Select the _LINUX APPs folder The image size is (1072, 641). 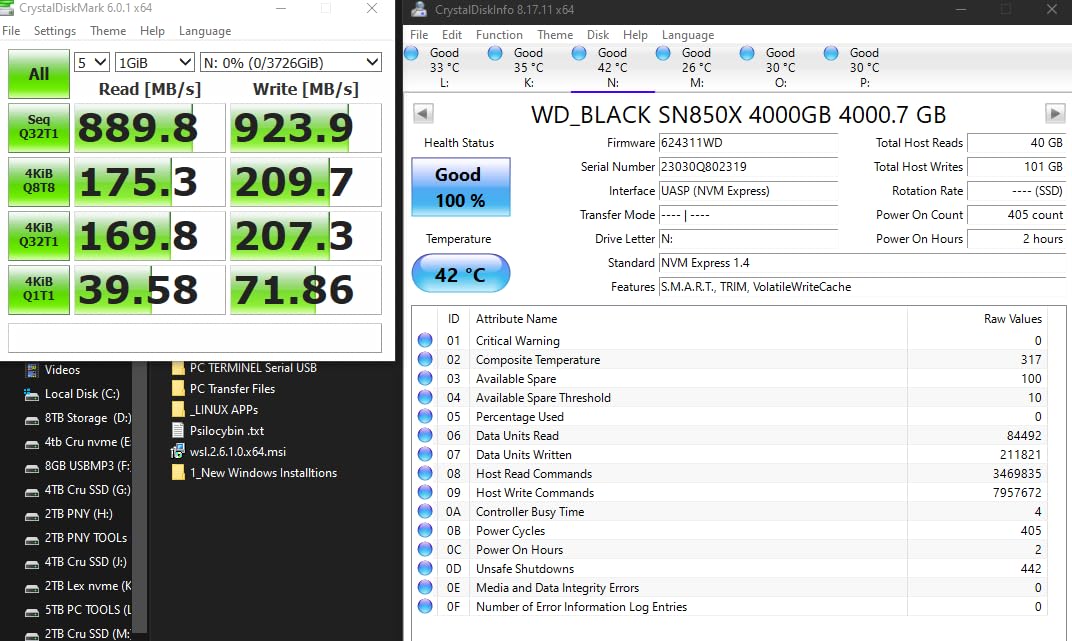tap(215, 410)
